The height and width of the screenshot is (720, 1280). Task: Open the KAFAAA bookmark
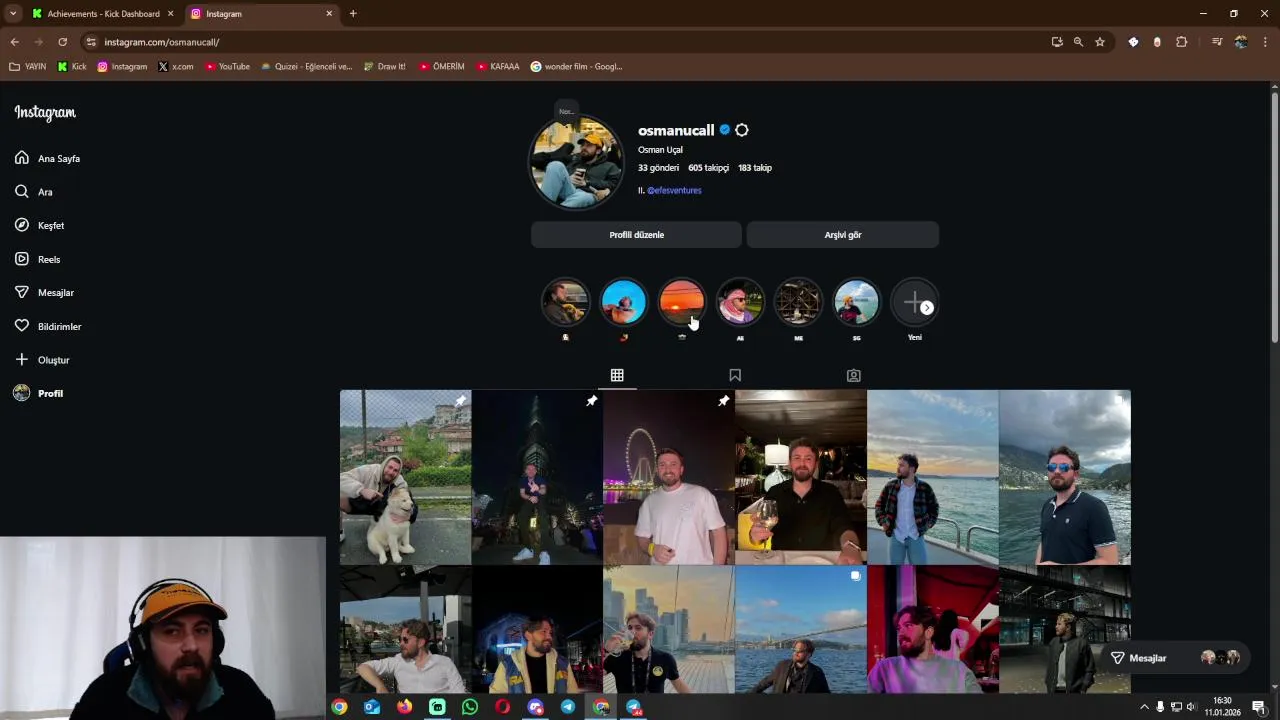498,67
